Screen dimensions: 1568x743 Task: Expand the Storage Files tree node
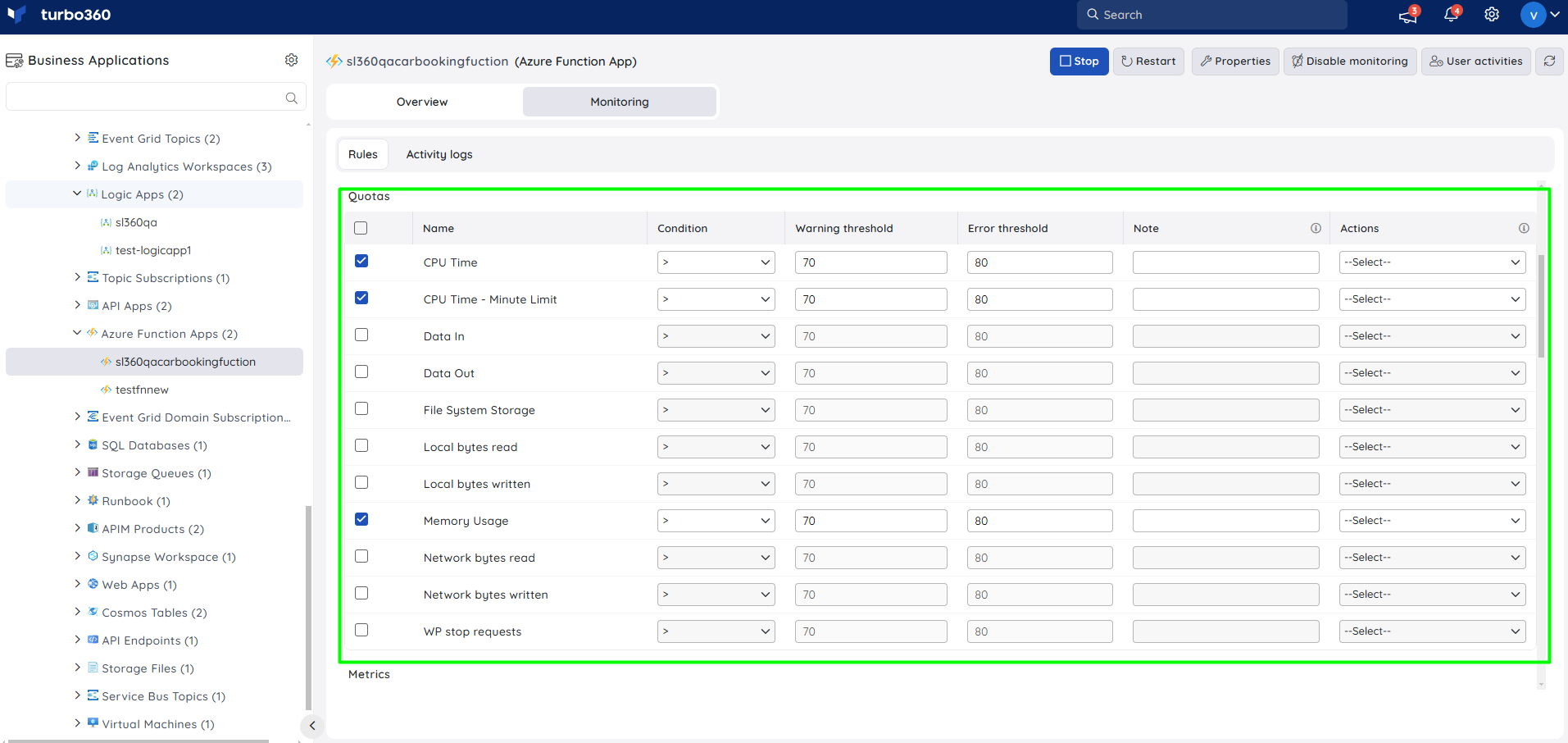pyautogui.click(x=77, y=668)
